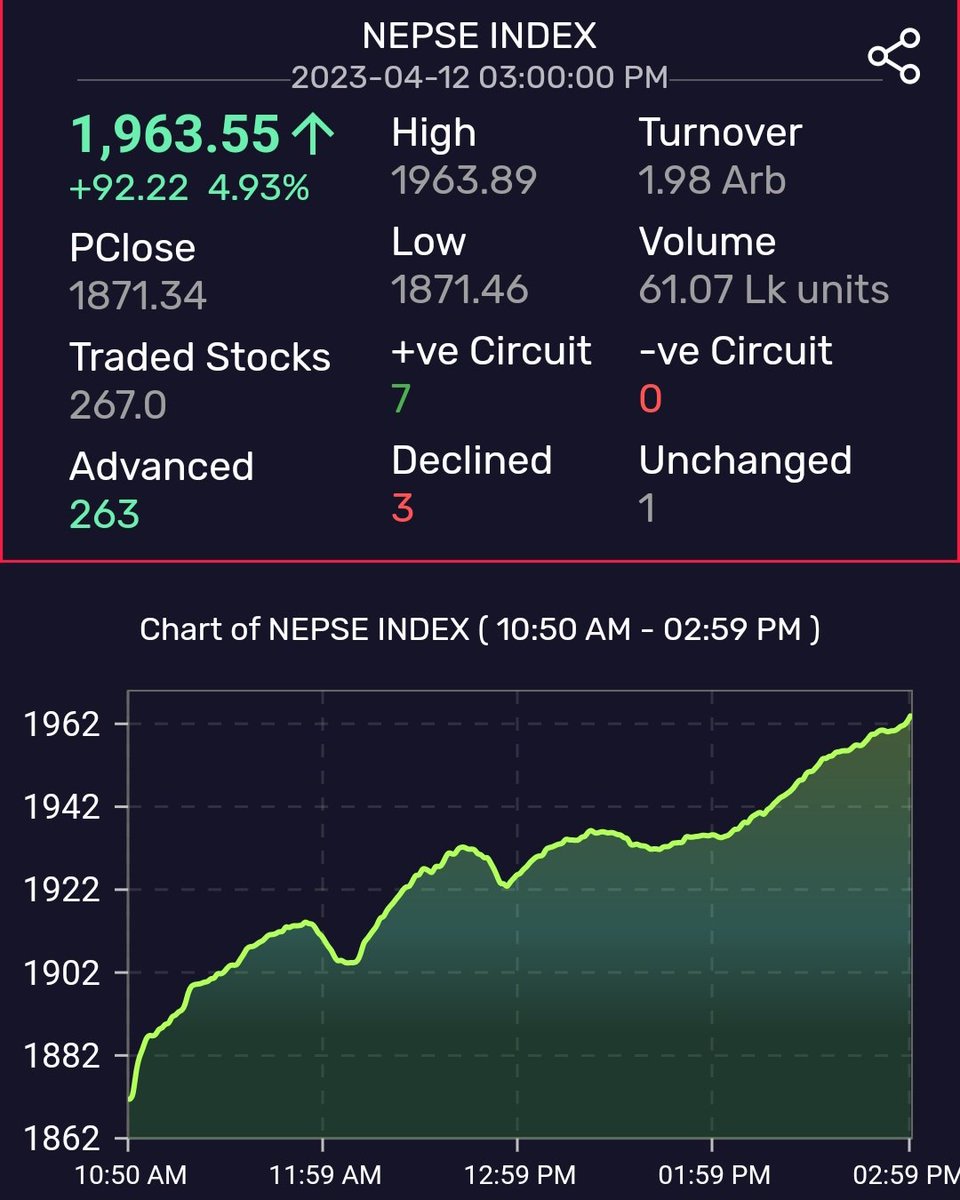This screenshot has width=960, height=1200.
Task: Click the Chart of NEPSE INDEX heading
Action: 479,629
